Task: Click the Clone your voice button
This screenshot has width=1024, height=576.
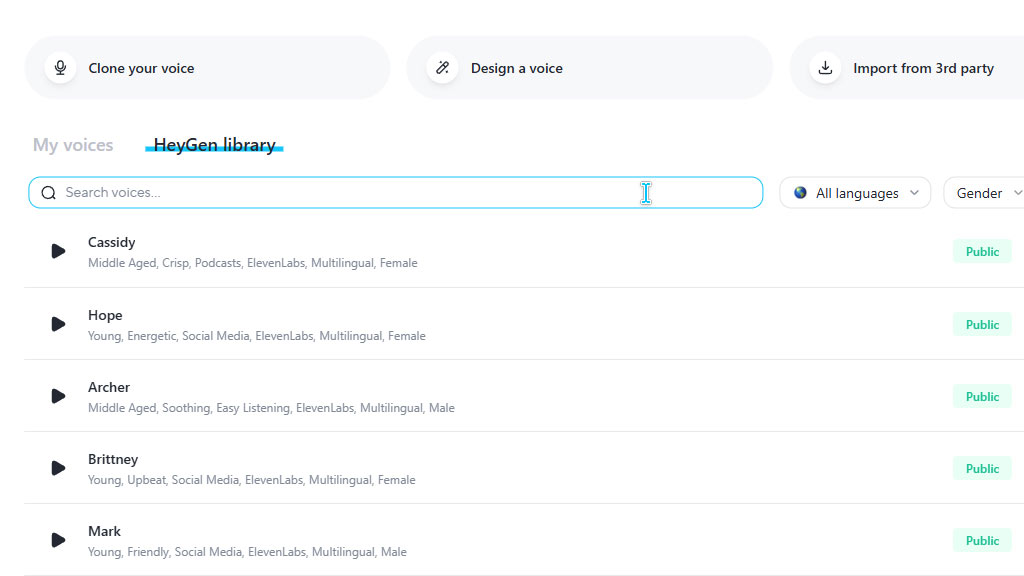Action: coord(208,68)
